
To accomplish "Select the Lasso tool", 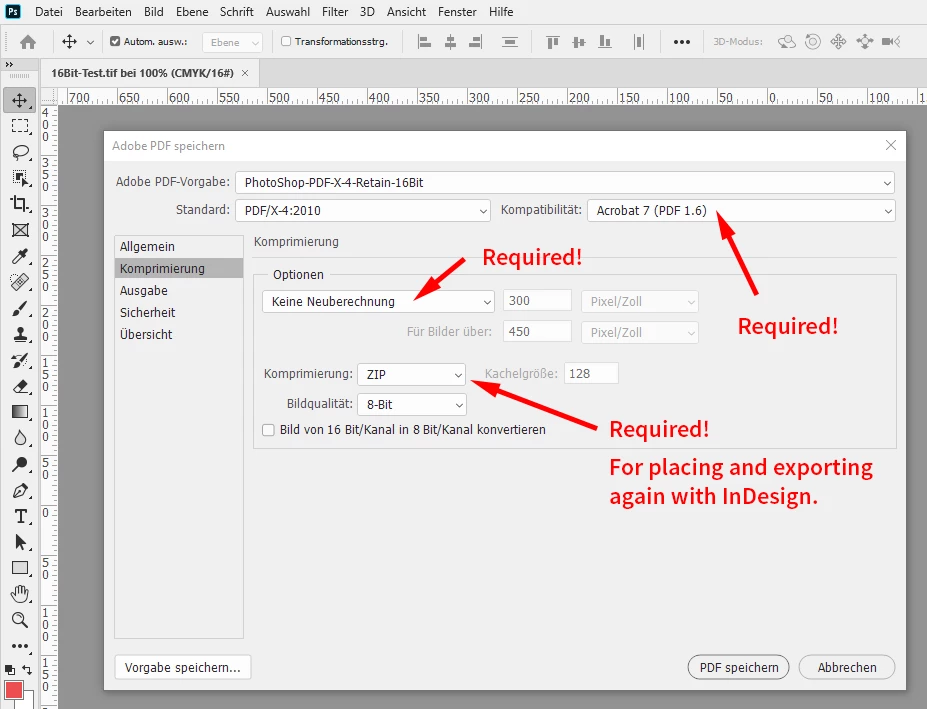I will (x=20, y=152).
